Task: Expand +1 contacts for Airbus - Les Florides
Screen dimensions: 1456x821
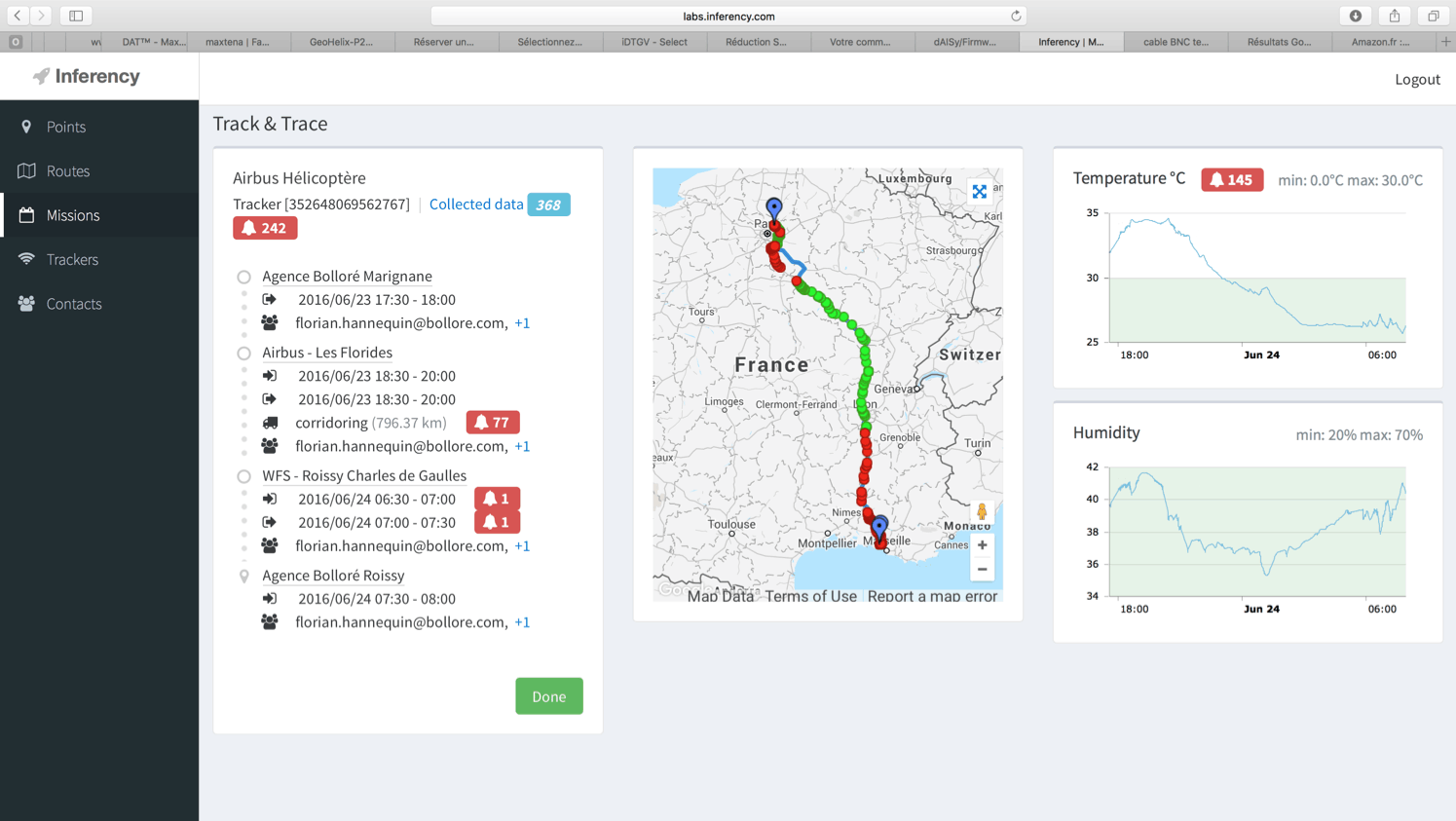Action: point(522,446)
